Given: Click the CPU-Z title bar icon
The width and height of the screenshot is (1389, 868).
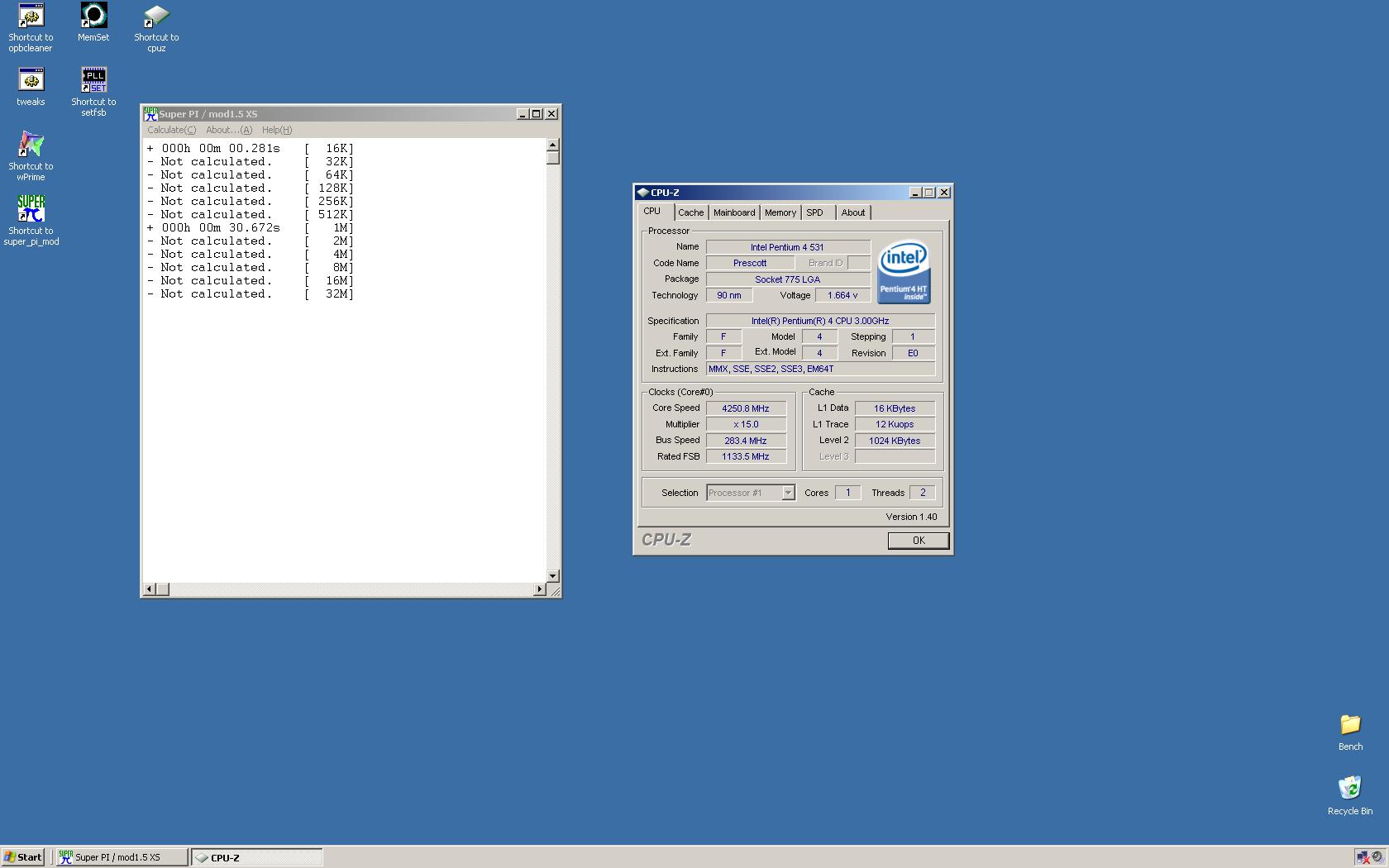Looking at the screenshot, I should coord(642,193).
